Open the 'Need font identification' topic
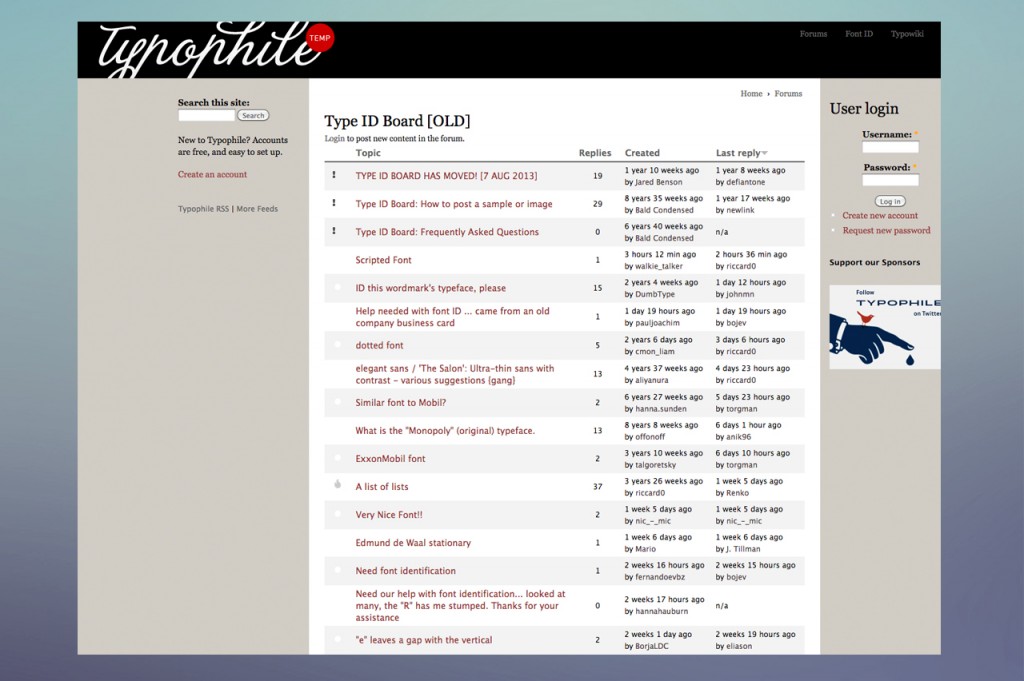1024x681 pixels. 406,571
